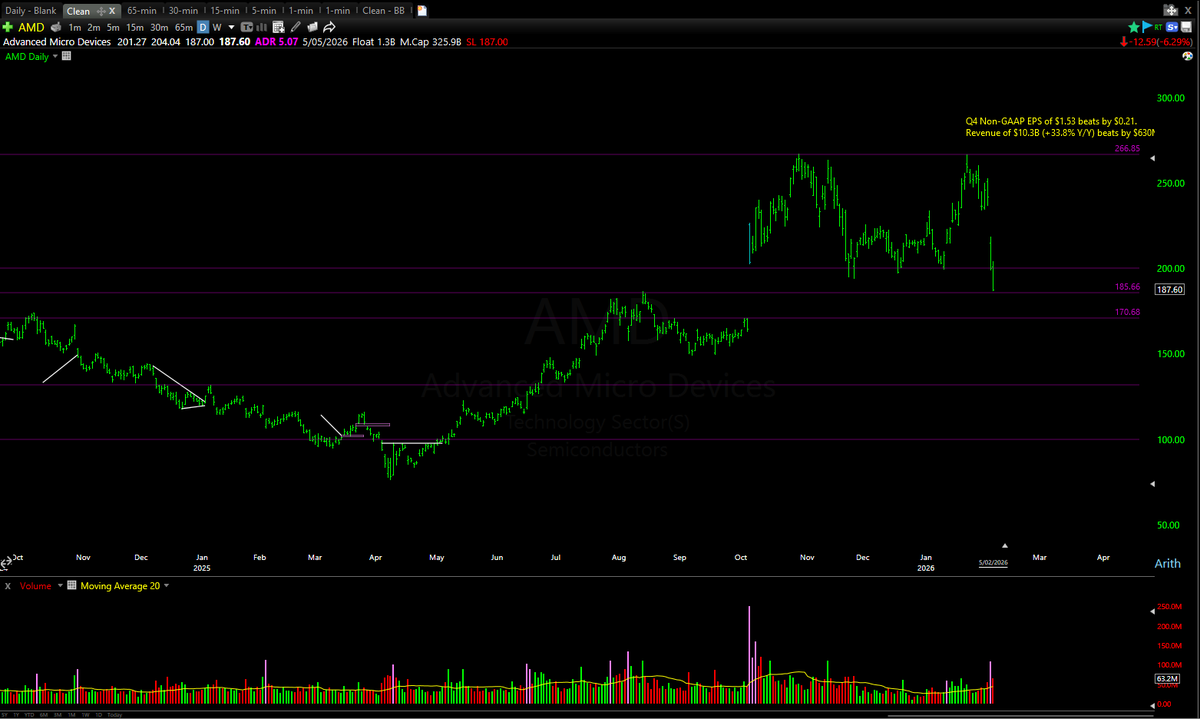1200x719 pixels.
Task: Click the RT real-time indicator
Action: pos(1158,27)
